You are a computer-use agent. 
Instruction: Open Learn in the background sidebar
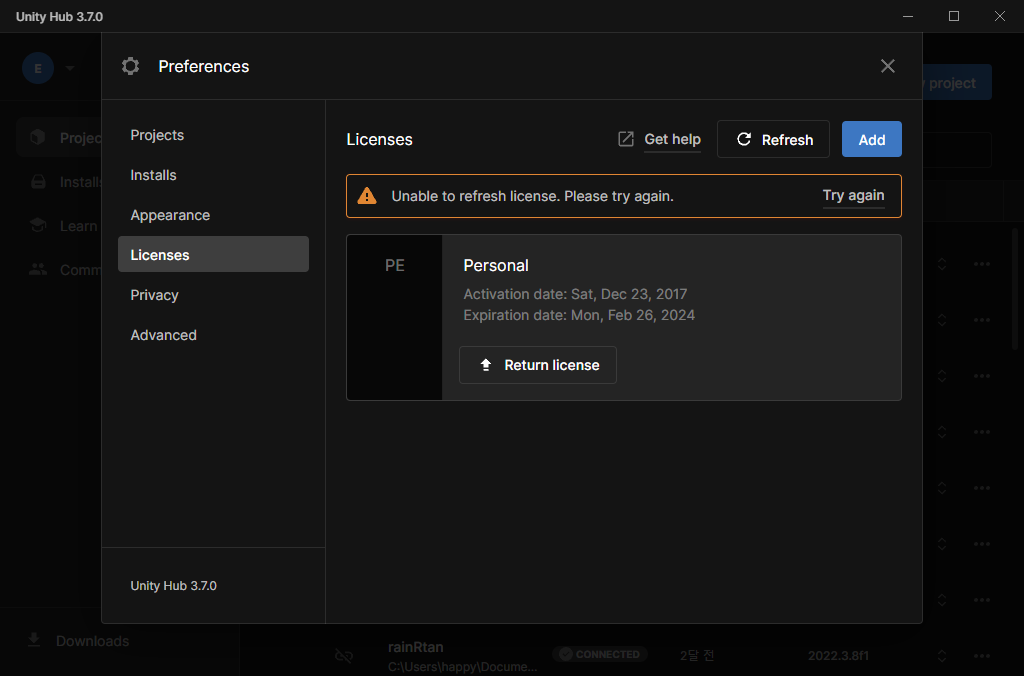78,226
